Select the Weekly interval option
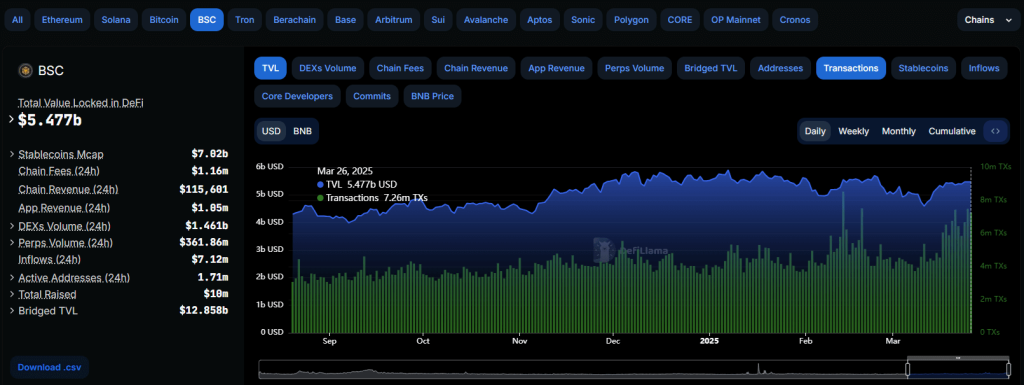 [x=854, y=131]
